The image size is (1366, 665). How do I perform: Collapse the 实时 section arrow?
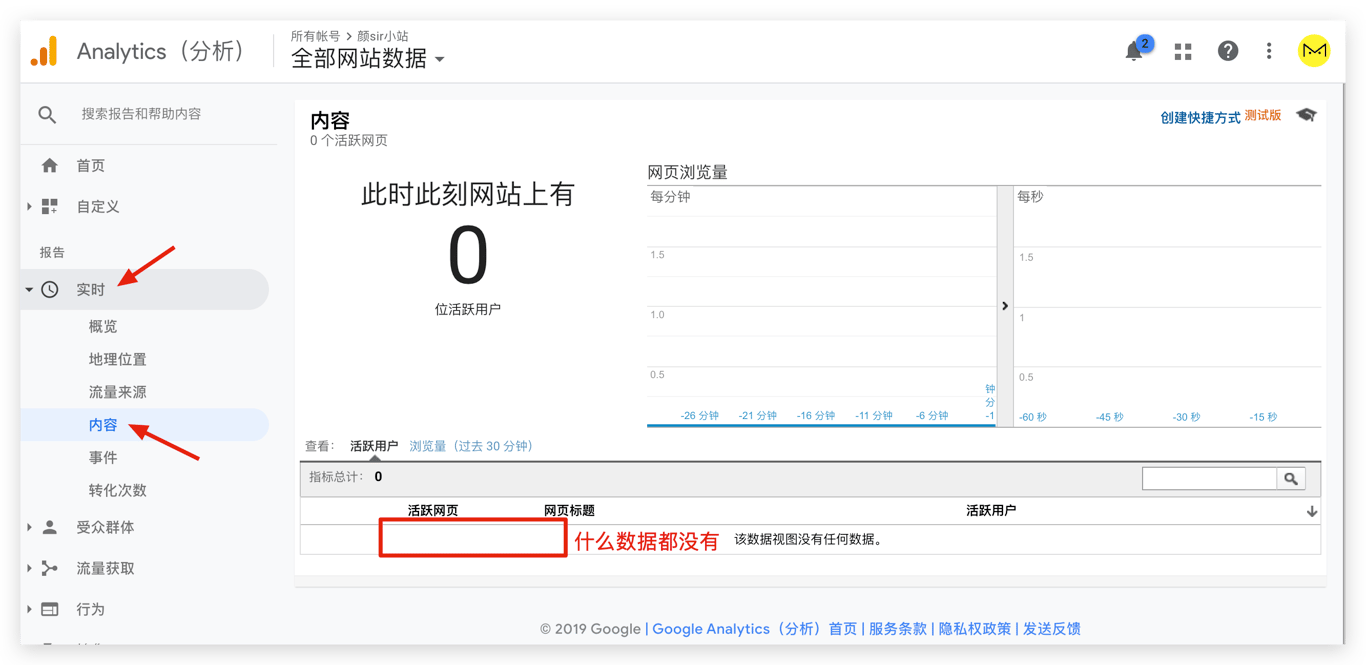(29, 290)
